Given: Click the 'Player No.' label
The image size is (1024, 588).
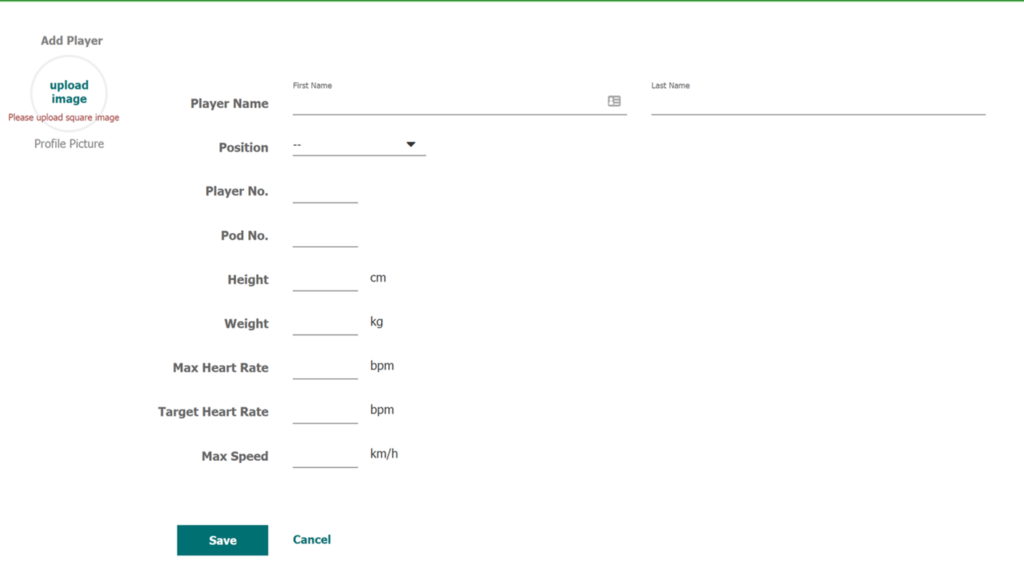Looking at the screenshot, I should tap(237, 191).
